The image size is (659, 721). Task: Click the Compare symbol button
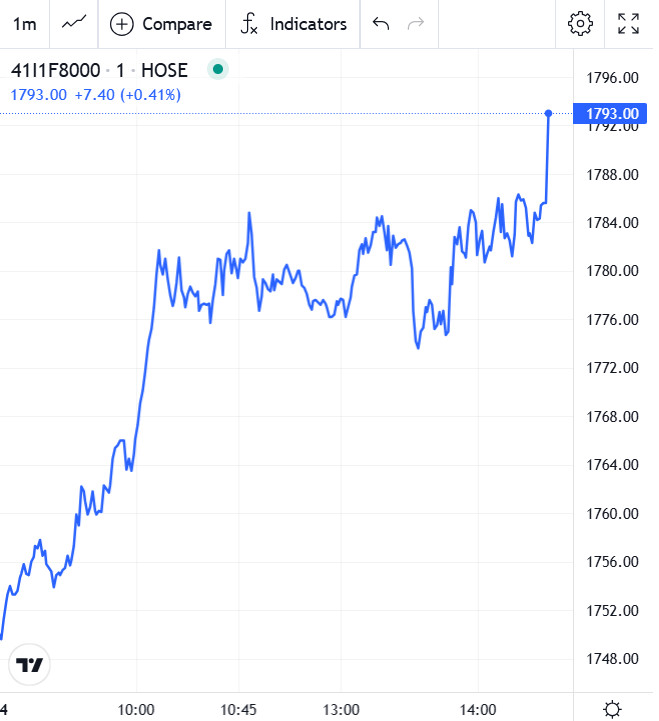point(161,24)
